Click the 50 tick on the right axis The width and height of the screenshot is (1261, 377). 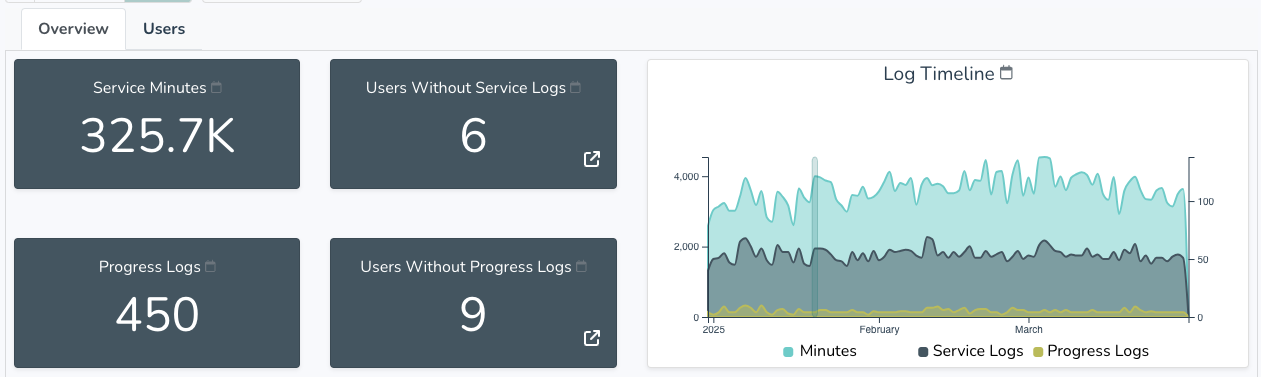click(x=1204, y=260)
